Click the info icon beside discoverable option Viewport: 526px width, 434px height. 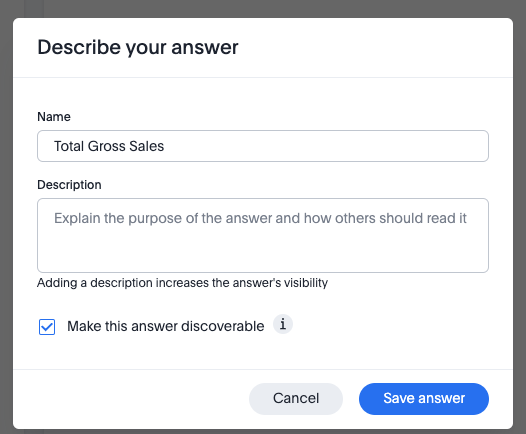tap(283, 324)
